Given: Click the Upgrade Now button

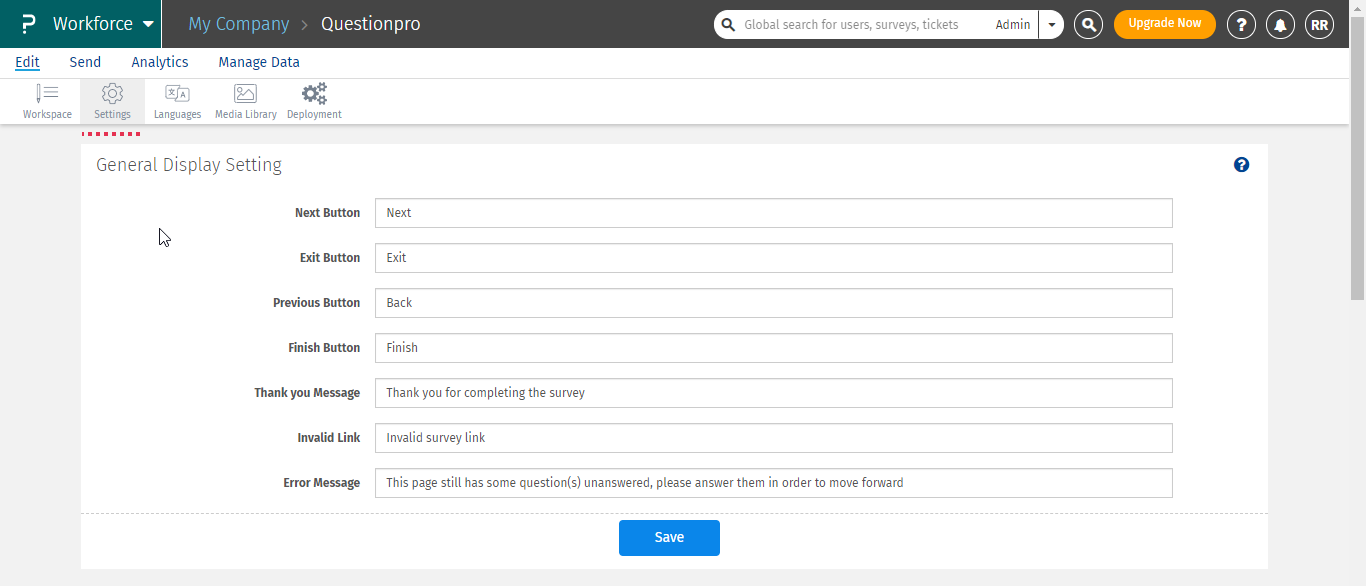Looking at the screenshot, I should tap(1164, 24).
